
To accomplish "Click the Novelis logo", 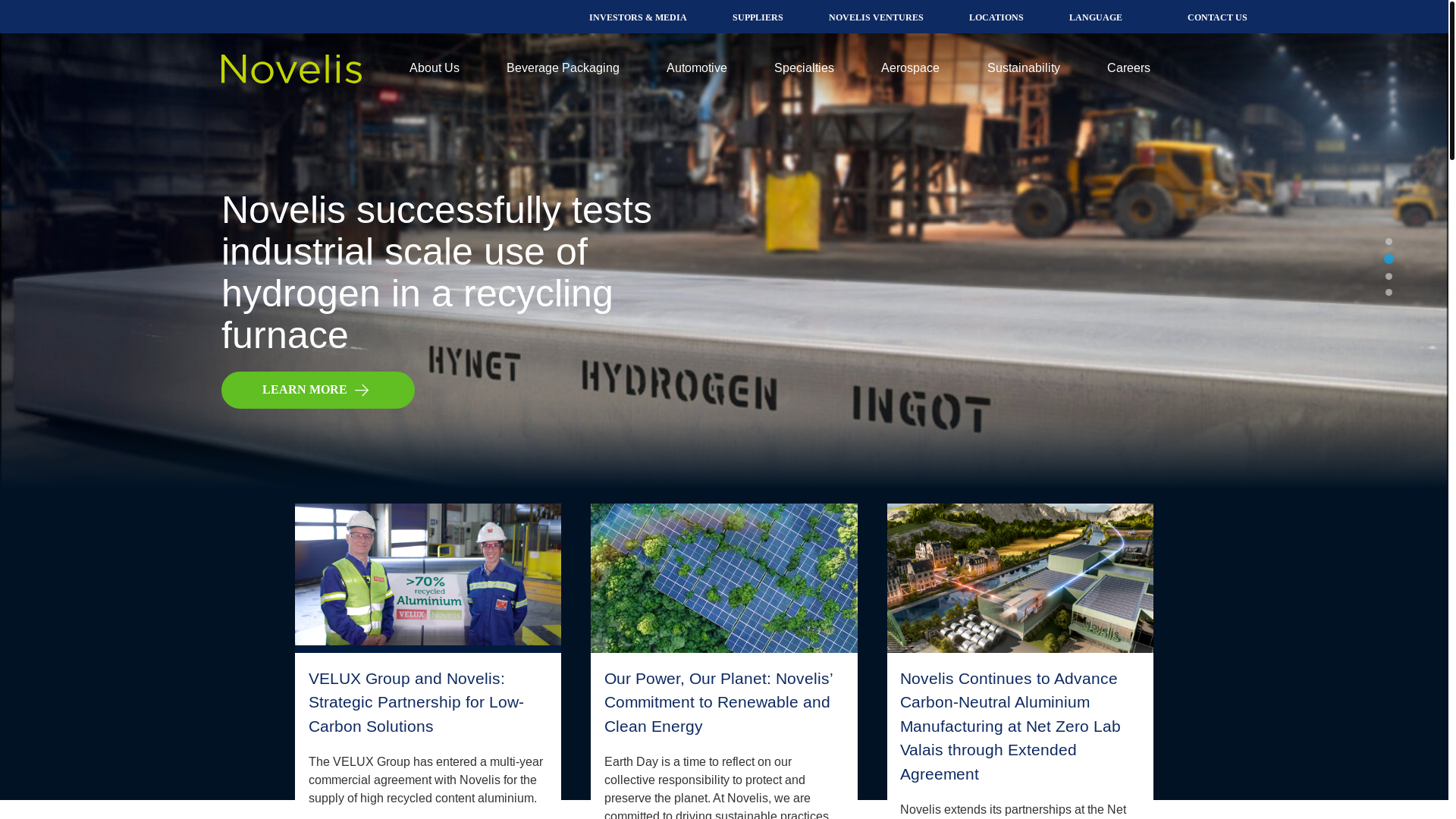I will coord(291,68).
